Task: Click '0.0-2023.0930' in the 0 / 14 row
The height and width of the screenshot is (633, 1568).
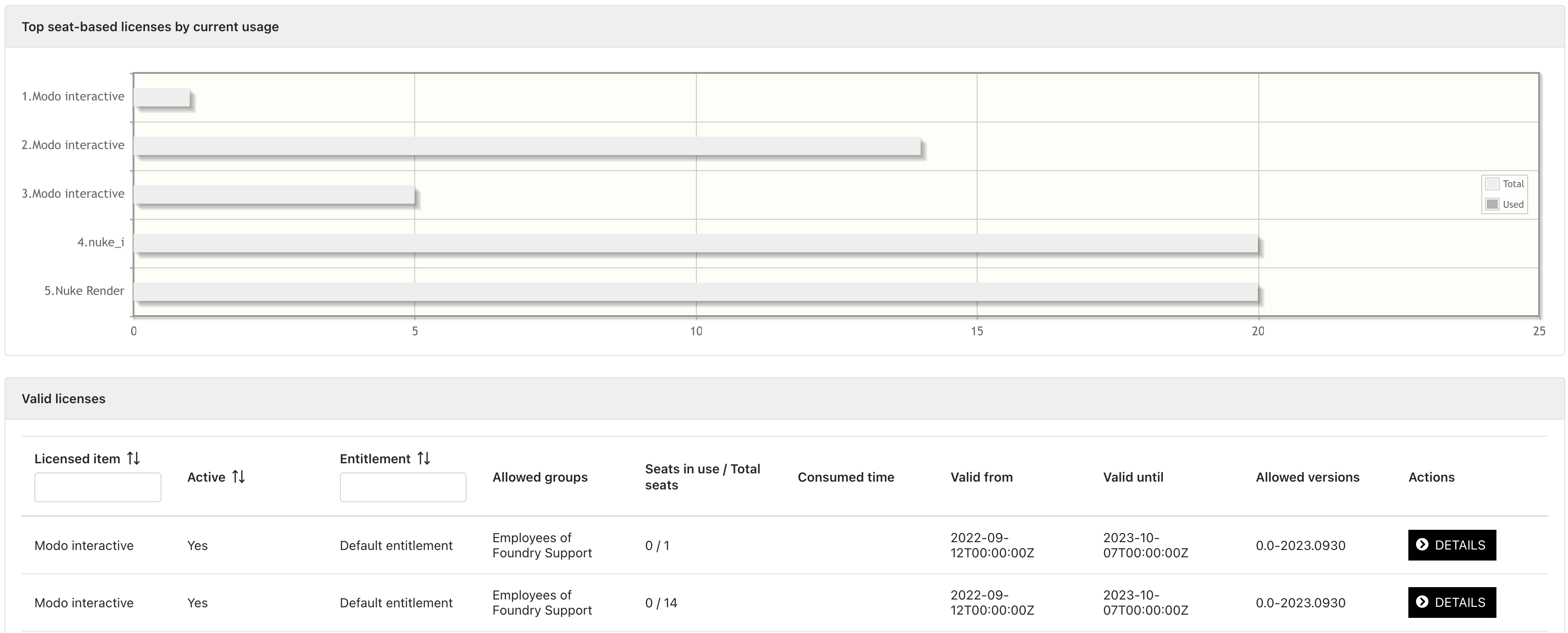Action: 1301,603
